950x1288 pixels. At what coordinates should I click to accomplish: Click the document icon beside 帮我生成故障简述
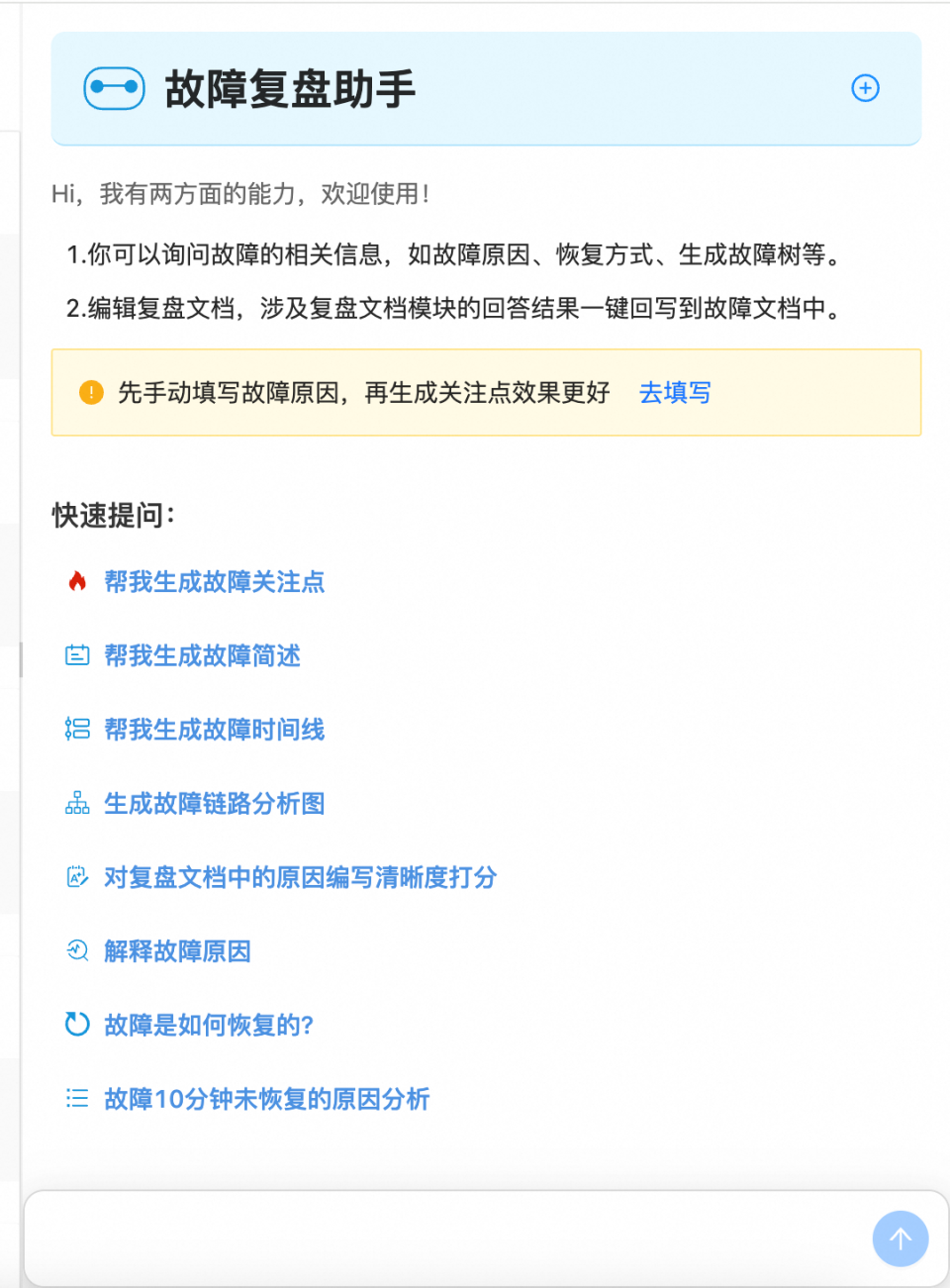pyautogui.click(x=77, y=655)
